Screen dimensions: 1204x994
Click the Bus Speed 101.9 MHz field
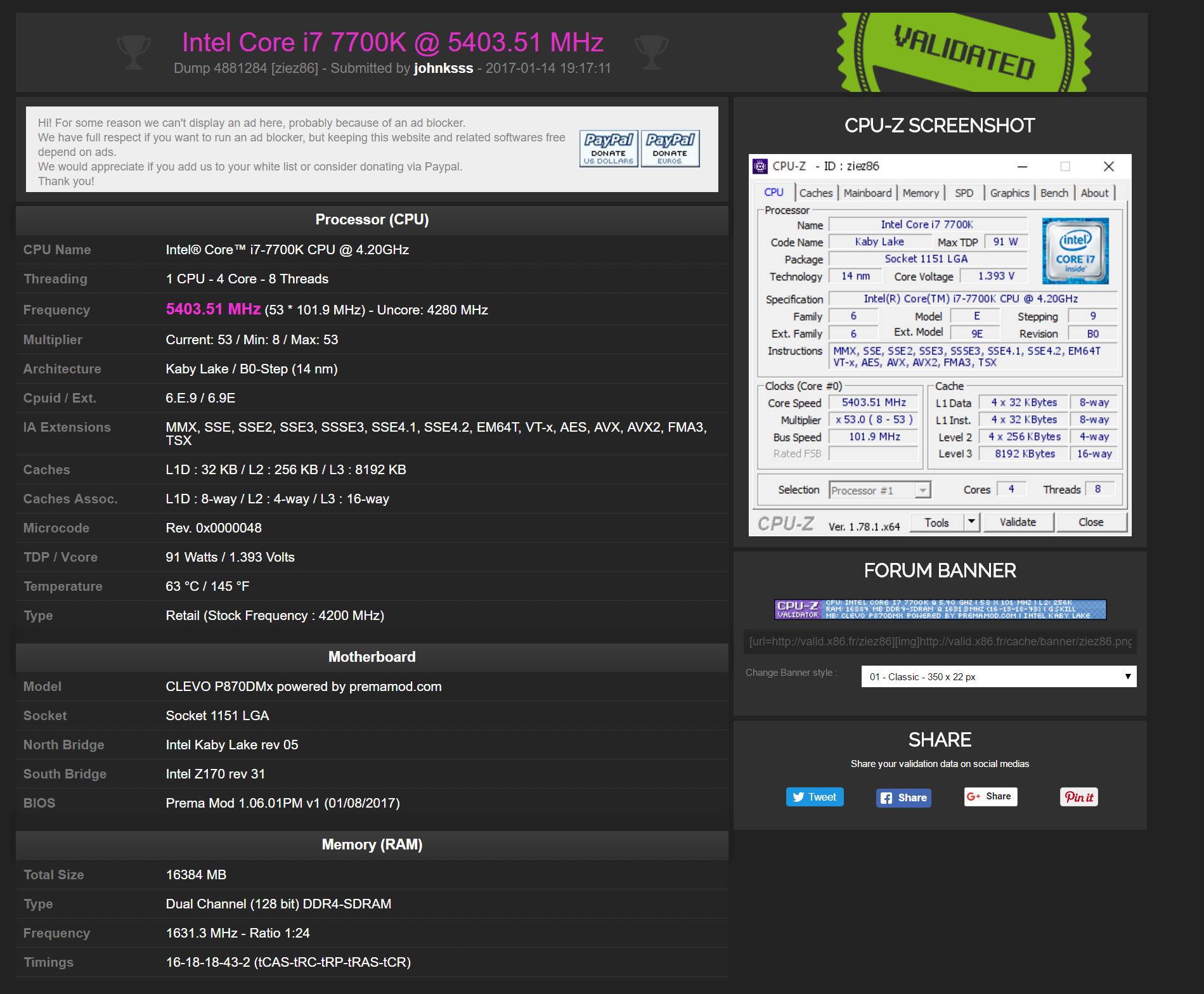[x=874, y=436]
